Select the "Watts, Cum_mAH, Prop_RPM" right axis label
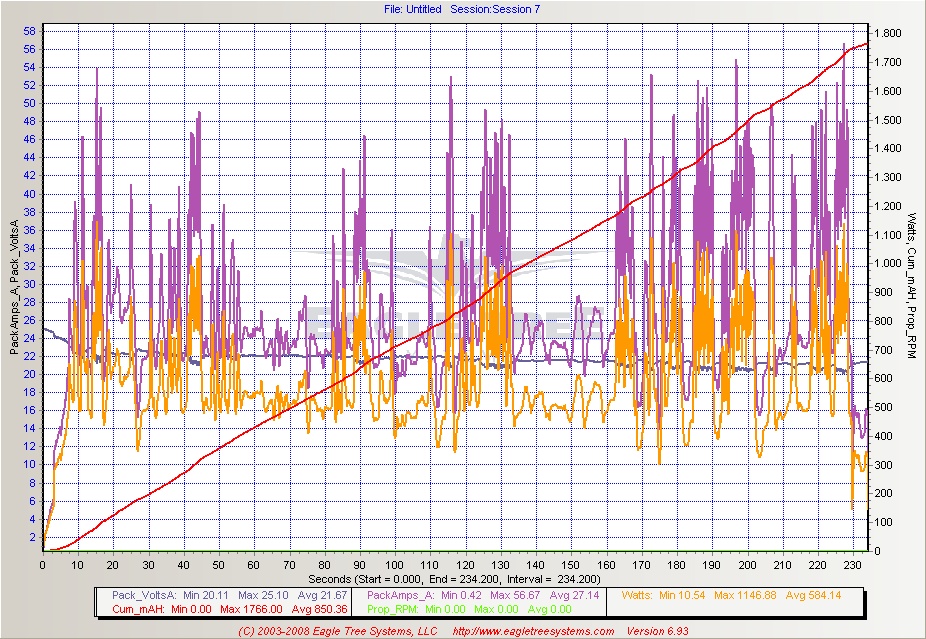 pyautogui.click(x=911, y=286)
